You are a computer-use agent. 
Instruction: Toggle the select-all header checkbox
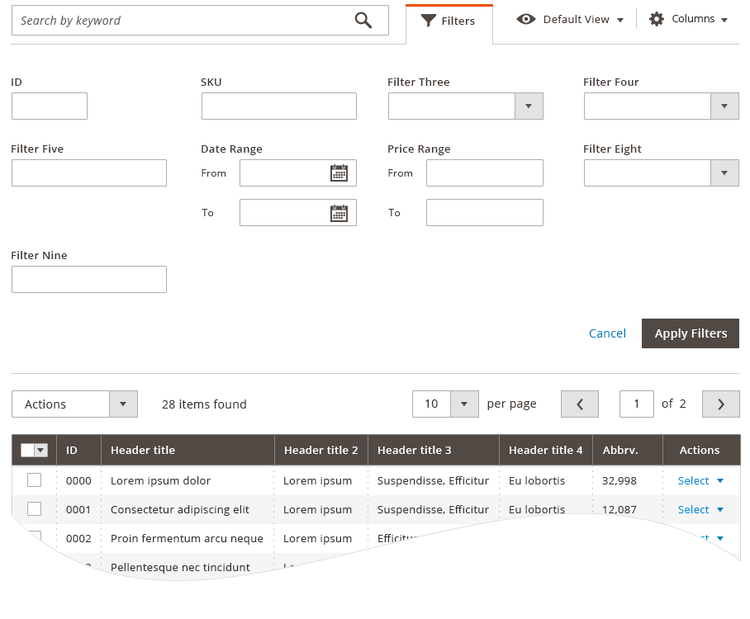pos(28,450)
